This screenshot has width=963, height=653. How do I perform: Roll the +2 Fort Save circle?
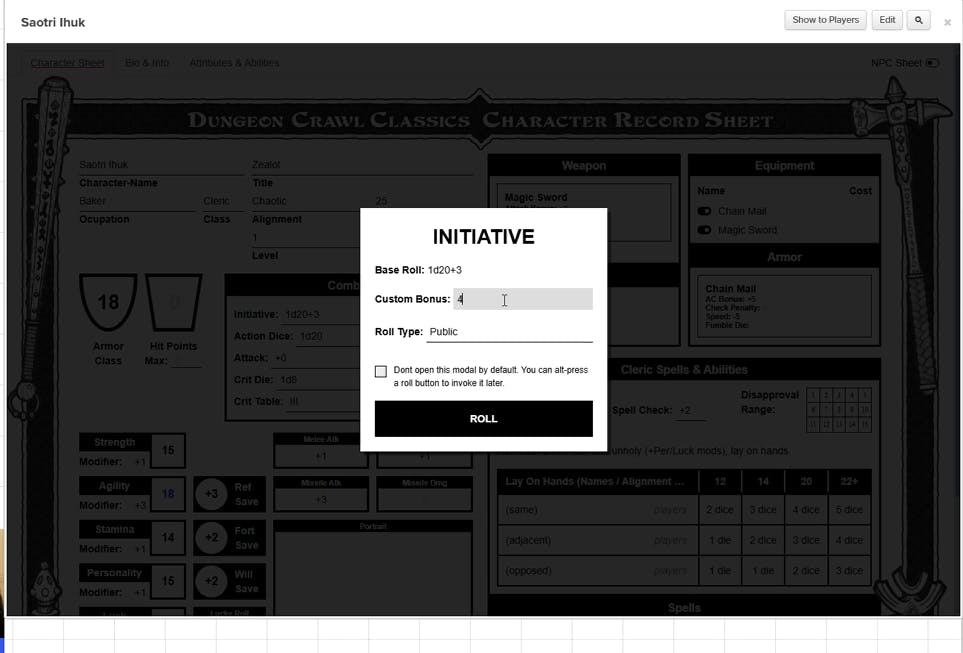pos(212,538)
